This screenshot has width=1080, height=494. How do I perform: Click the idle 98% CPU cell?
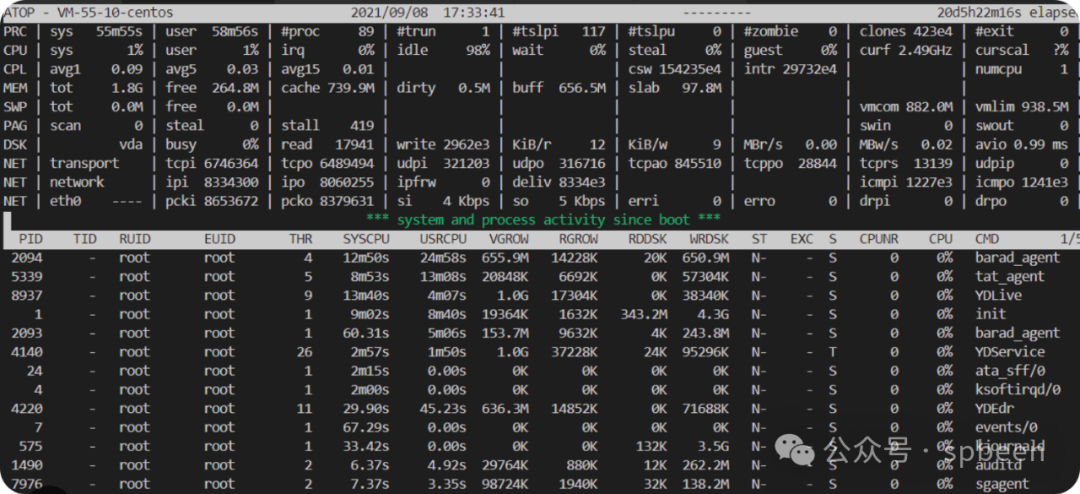coord(443,50)
